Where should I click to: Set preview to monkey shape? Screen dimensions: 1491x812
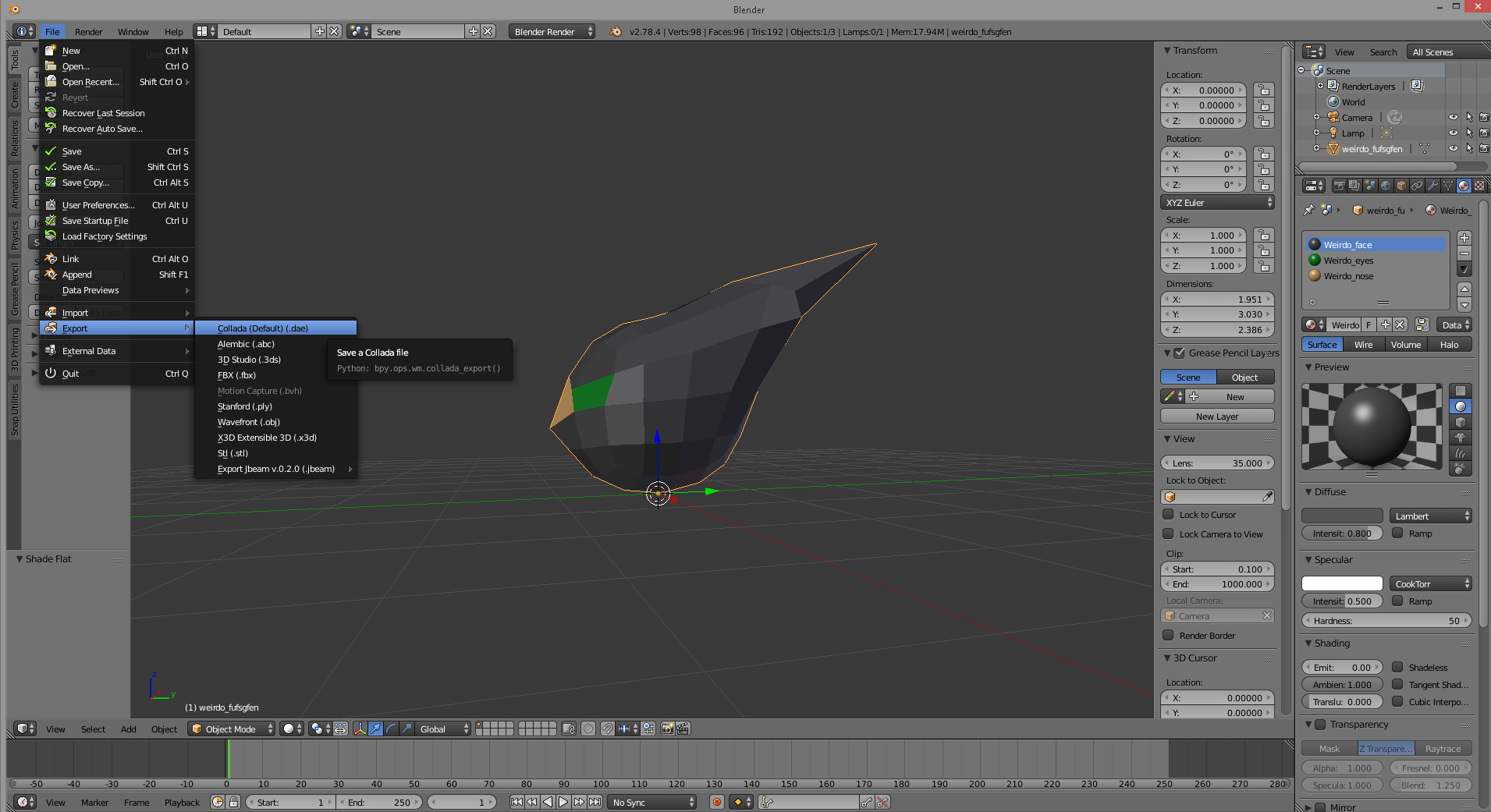[x=1460, y=438]
